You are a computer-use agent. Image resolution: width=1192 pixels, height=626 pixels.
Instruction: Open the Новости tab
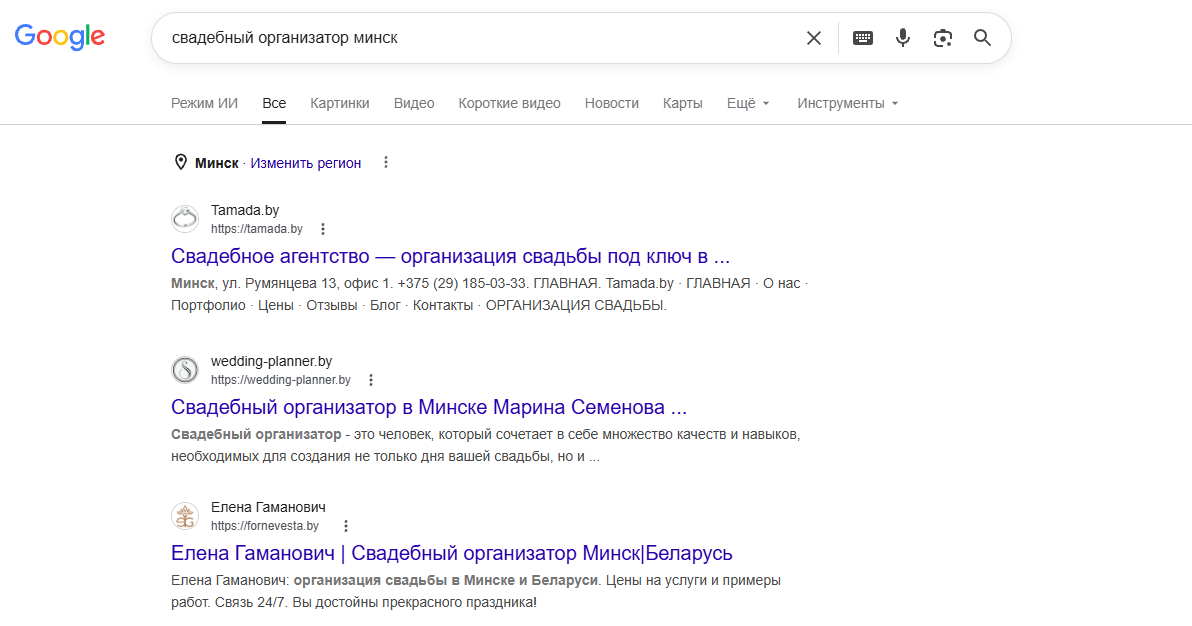pos(612,103)
